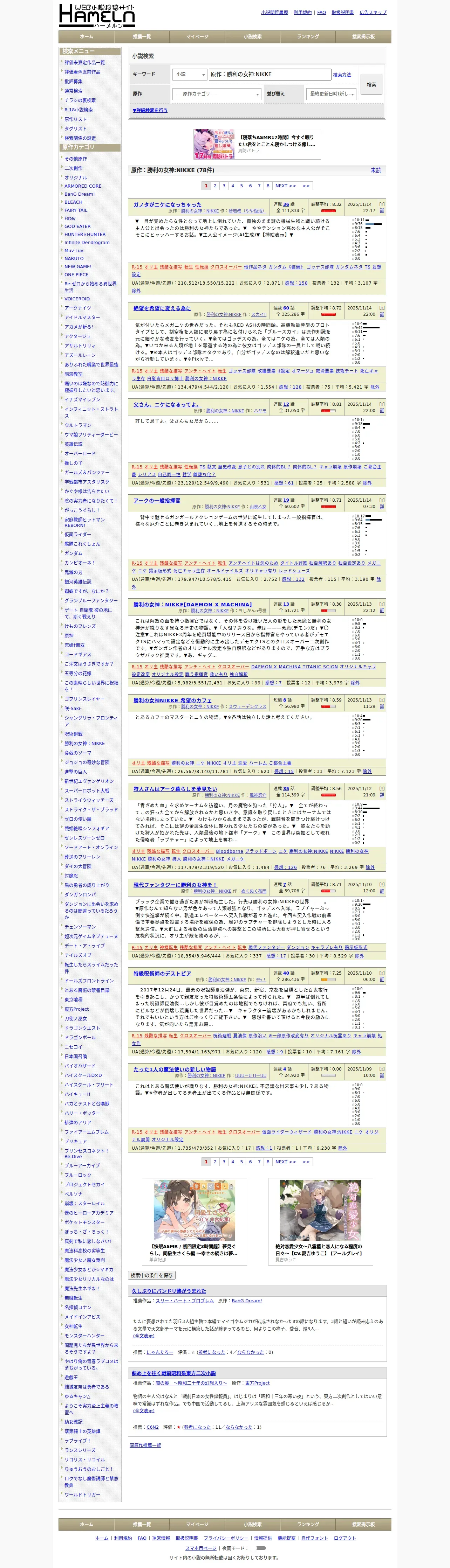Open ホーム in the header navigation bar
450x1568 pixels.
tap(87, 36)
